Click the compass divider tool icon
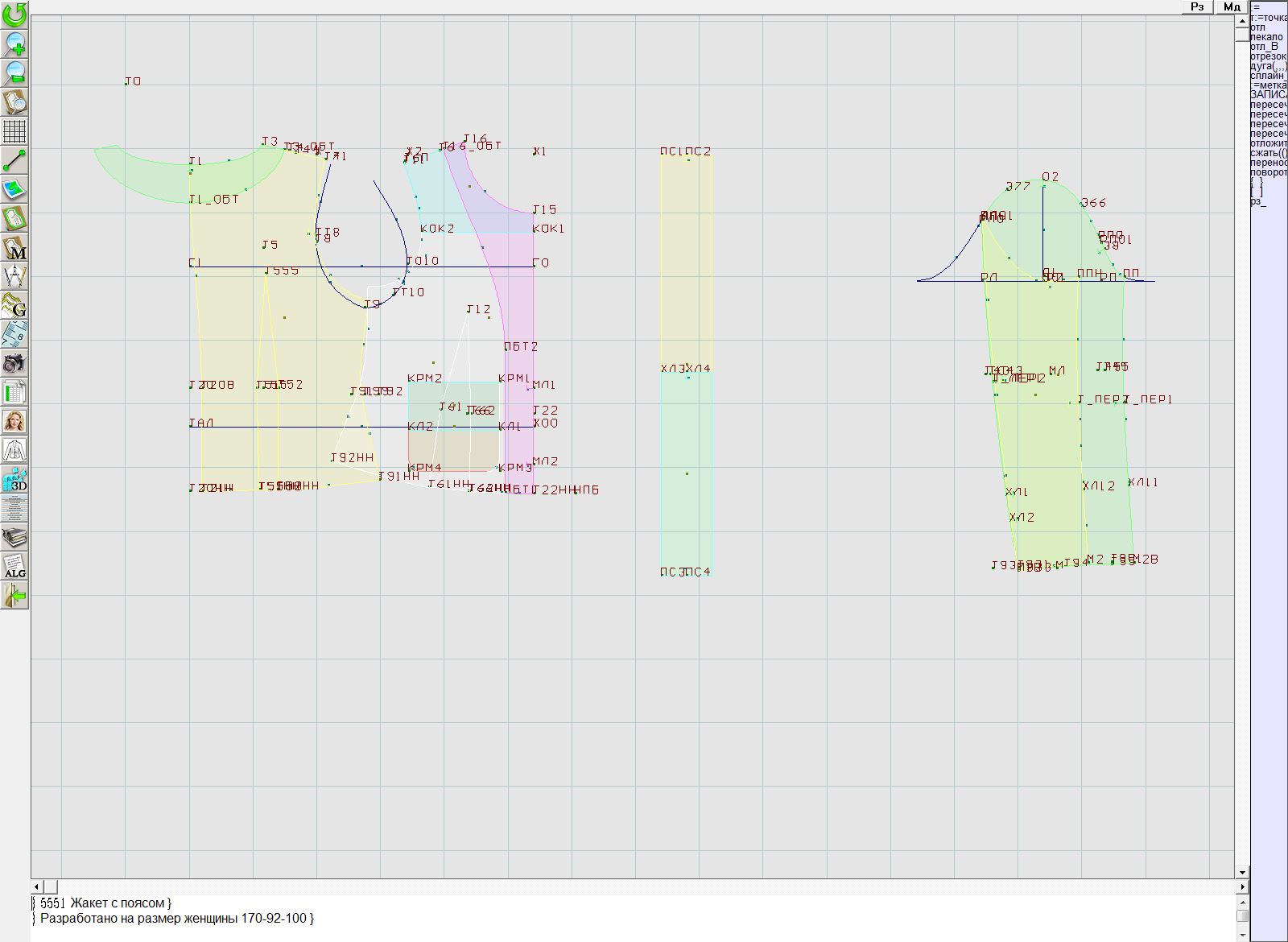1288x942 pixels. point(14,276)
